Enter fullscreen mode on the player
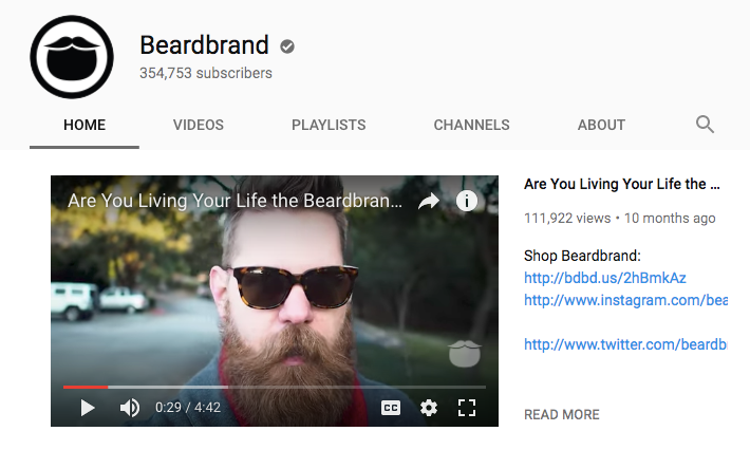The height and width of the screenshot is (450, 750). pyautogui.click(x=466, y=408)
